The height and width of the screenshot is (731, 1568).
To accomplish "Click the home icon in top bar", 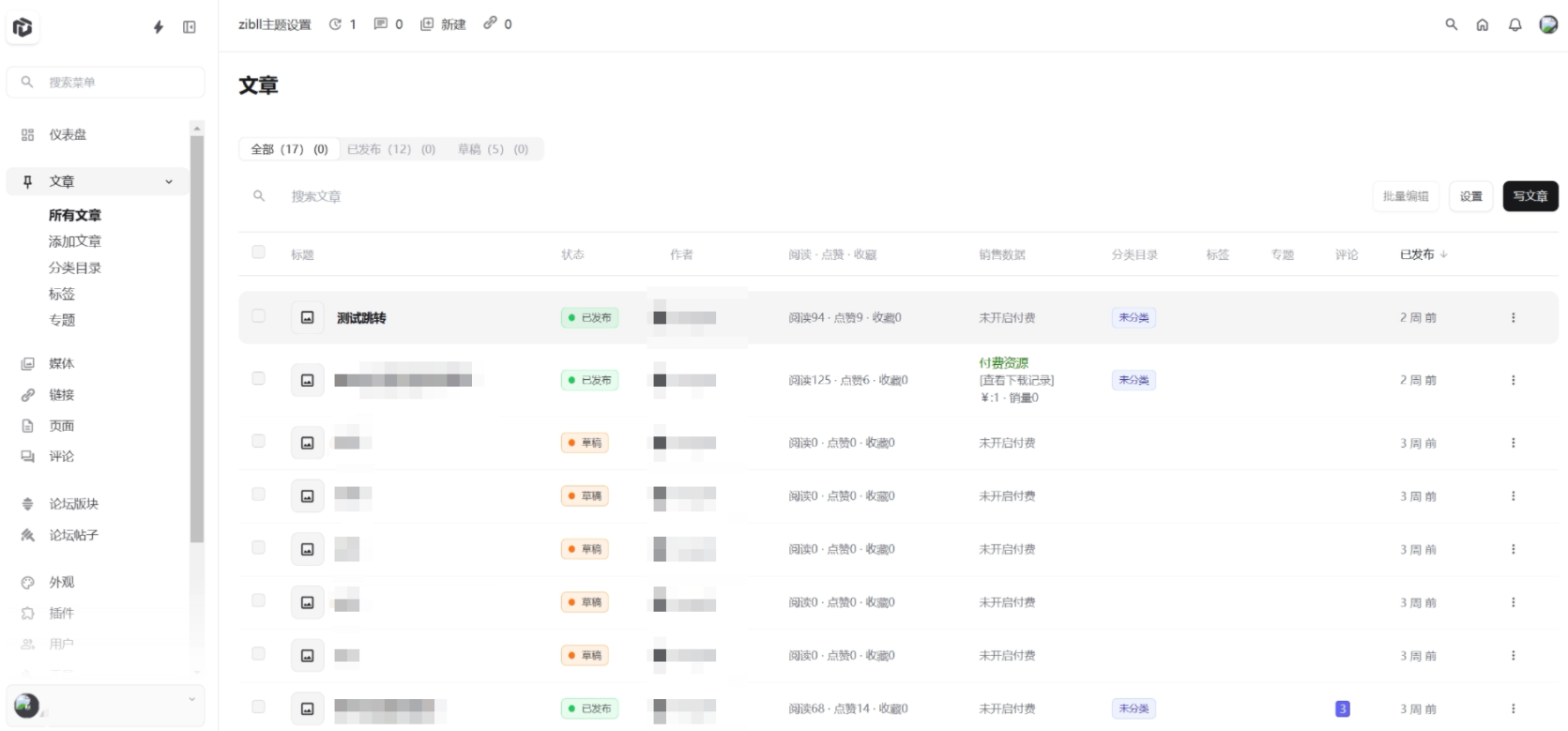I will [1483, 25].
